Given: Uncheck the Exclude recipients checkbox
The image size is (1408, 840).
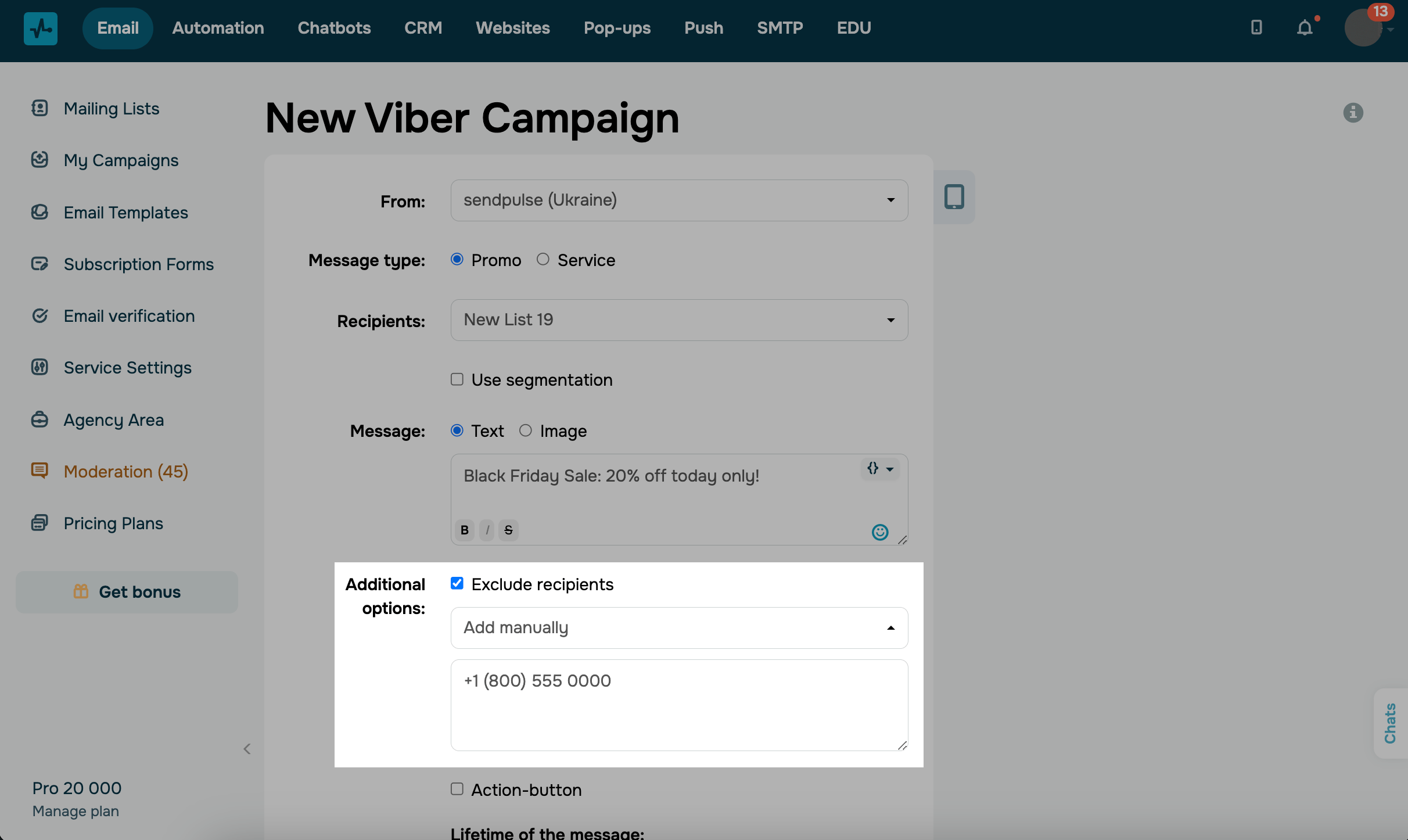Looking at the screenshot, I should click(457, 583).
